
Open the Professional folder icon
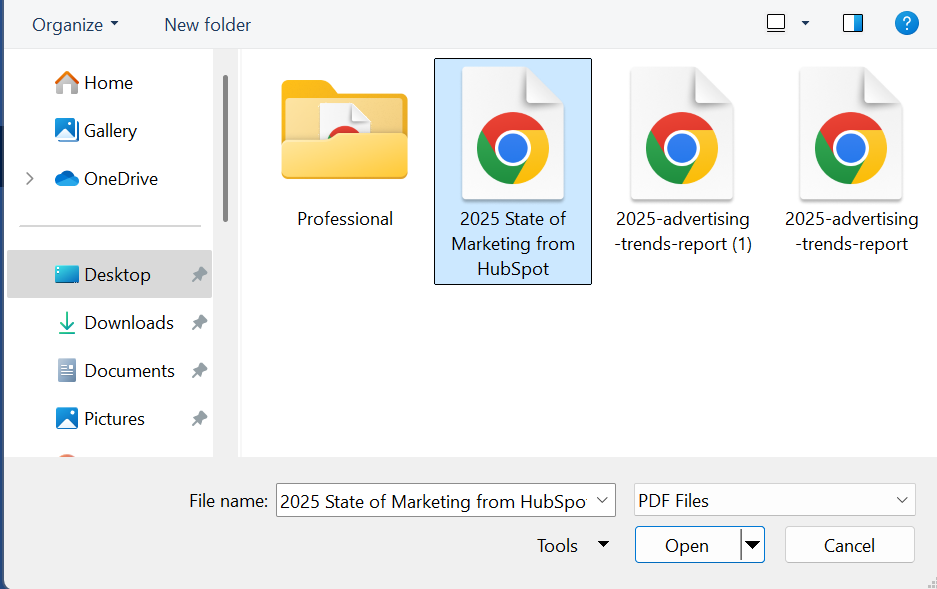pos(344,130)
